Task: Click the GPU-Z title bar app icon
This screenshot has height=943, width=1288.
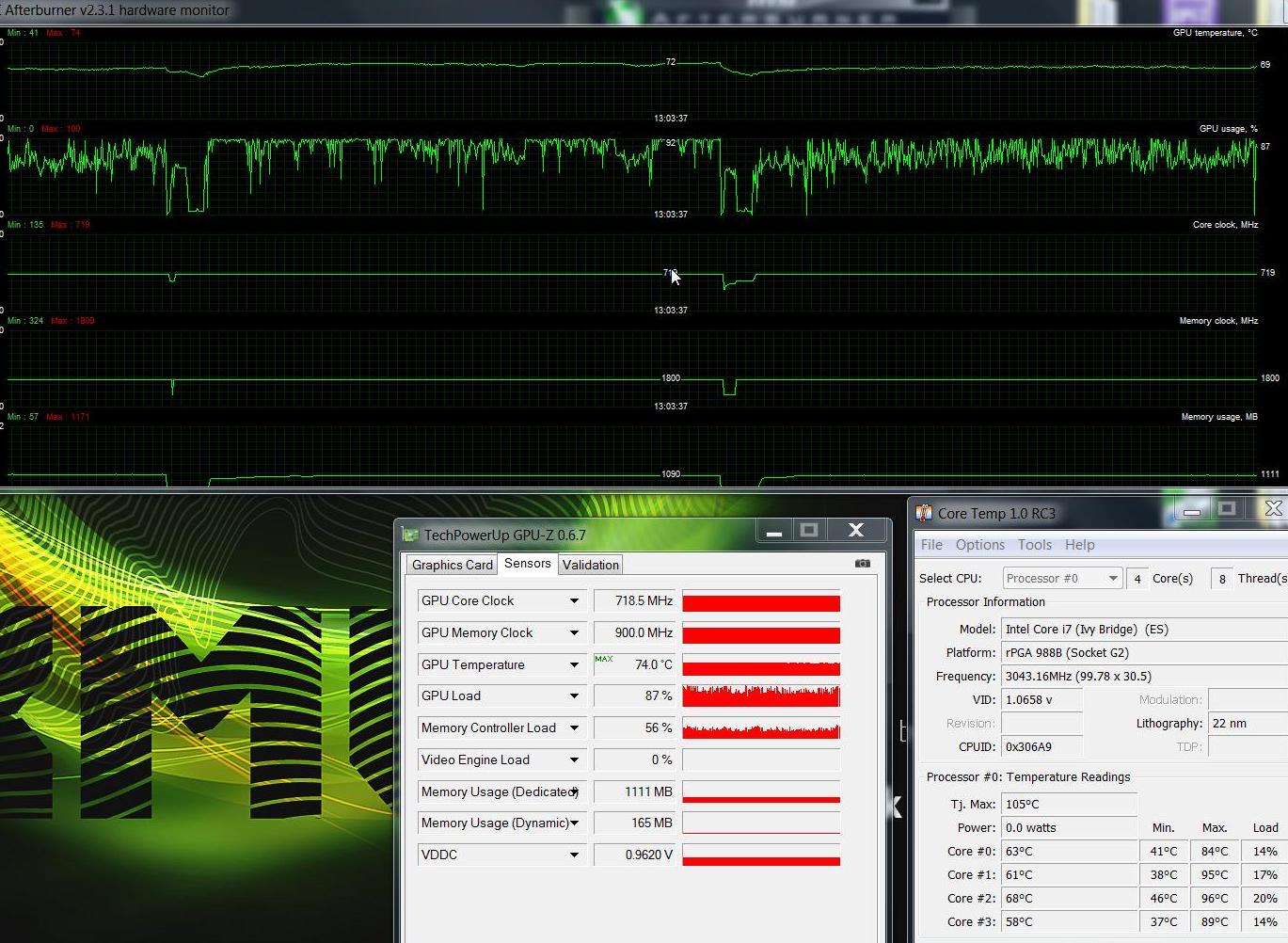Action: point(410,535)
